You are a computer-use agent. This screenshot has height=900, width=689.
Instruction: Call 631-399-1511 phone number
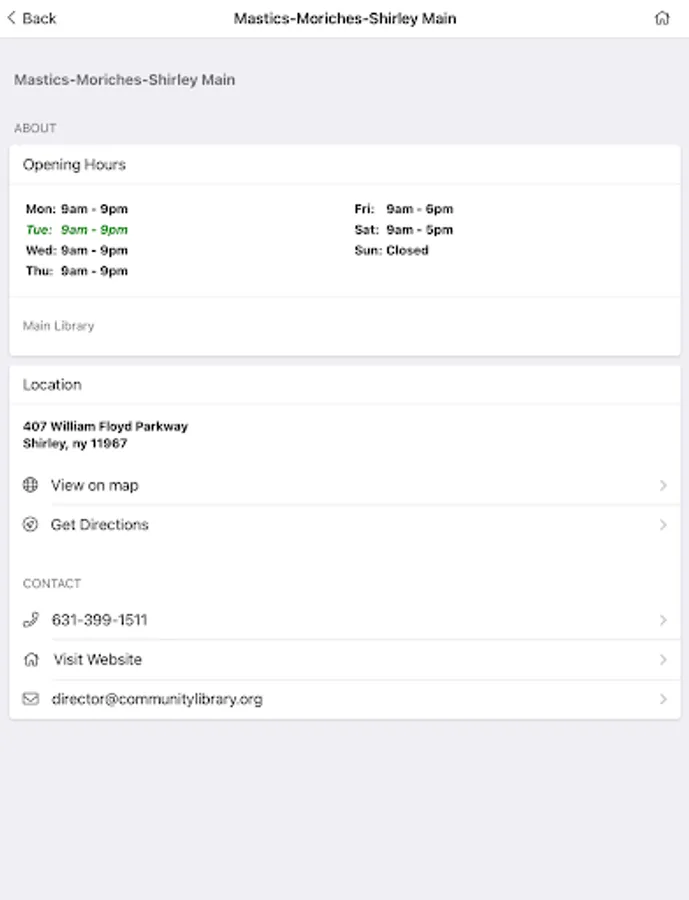coord(99,620)
